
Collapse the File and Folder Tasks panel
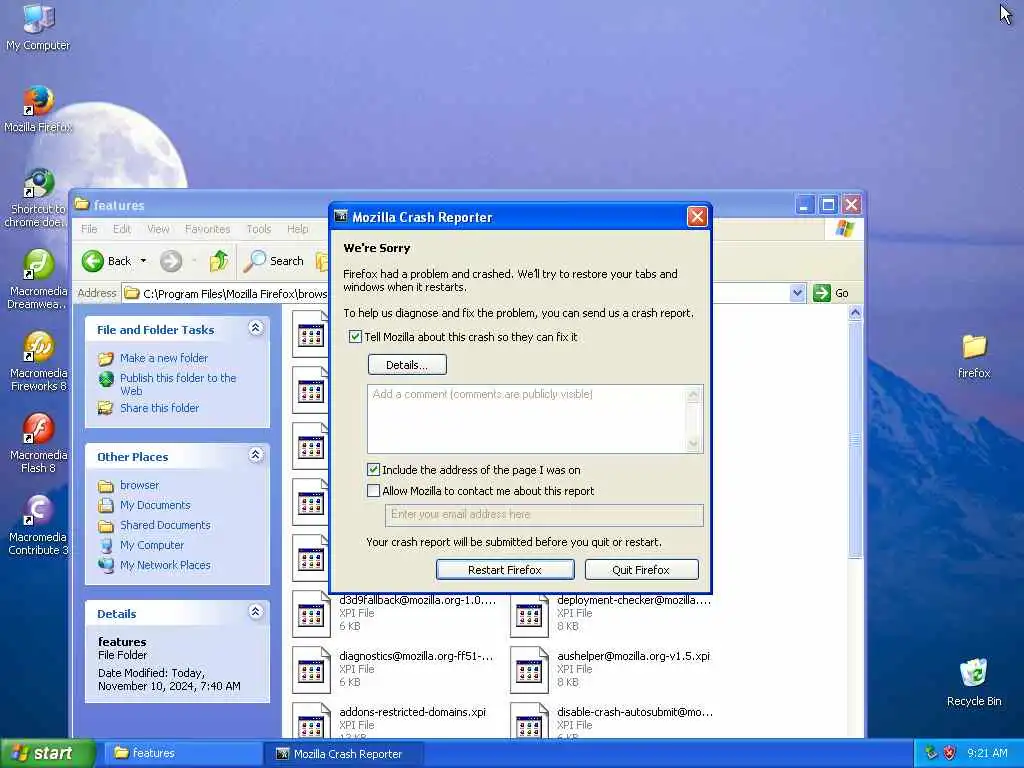(x=256, y=328)
